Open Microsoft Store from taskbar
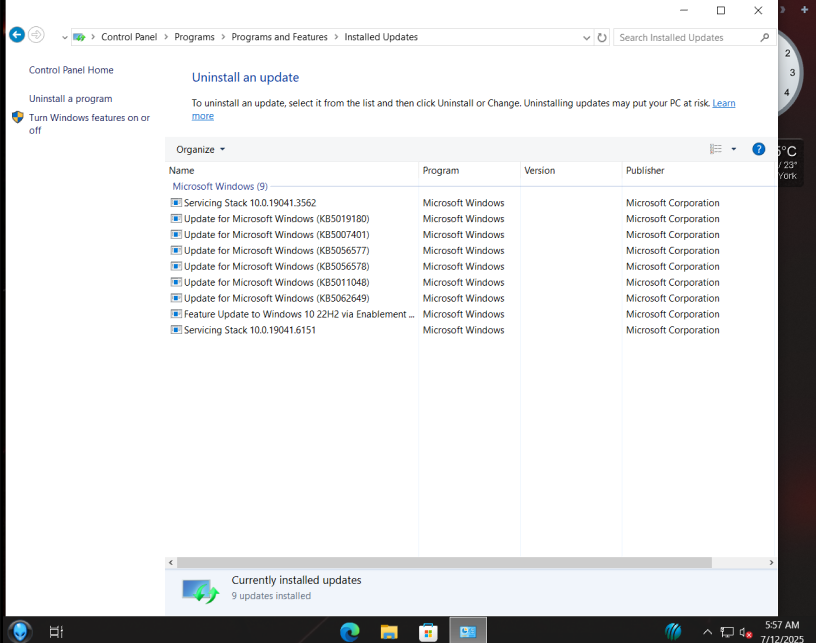816x643 pixels. (x=428, y=632)
